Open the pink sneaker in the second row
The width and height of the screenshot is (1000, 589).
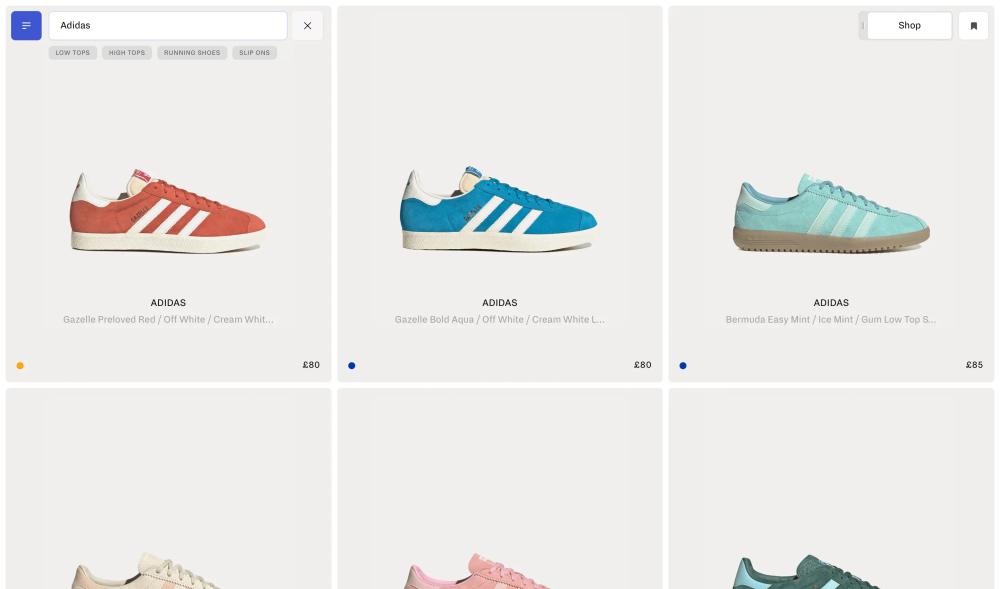485,571
